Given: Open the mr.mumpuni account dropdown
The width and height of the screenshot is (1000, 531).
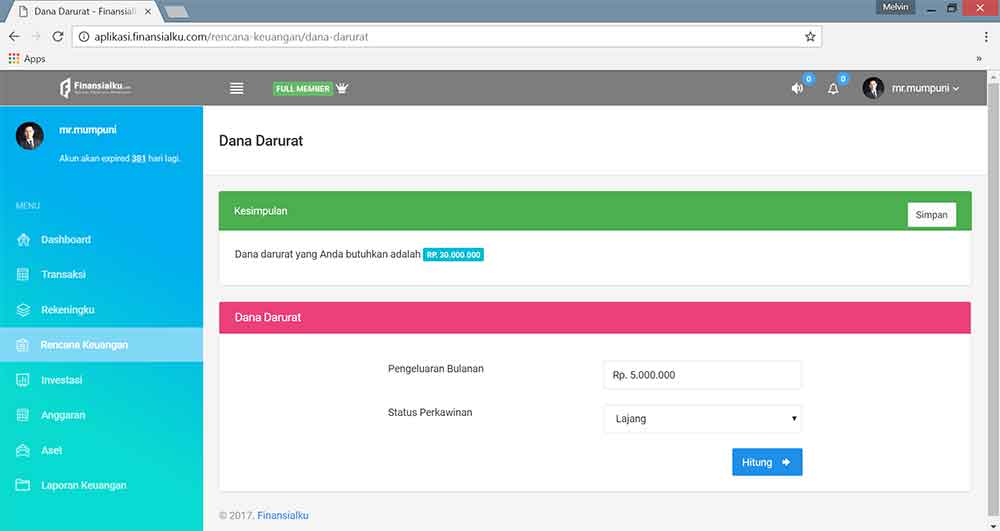Looking at the screenshot, I should point(911,88).
